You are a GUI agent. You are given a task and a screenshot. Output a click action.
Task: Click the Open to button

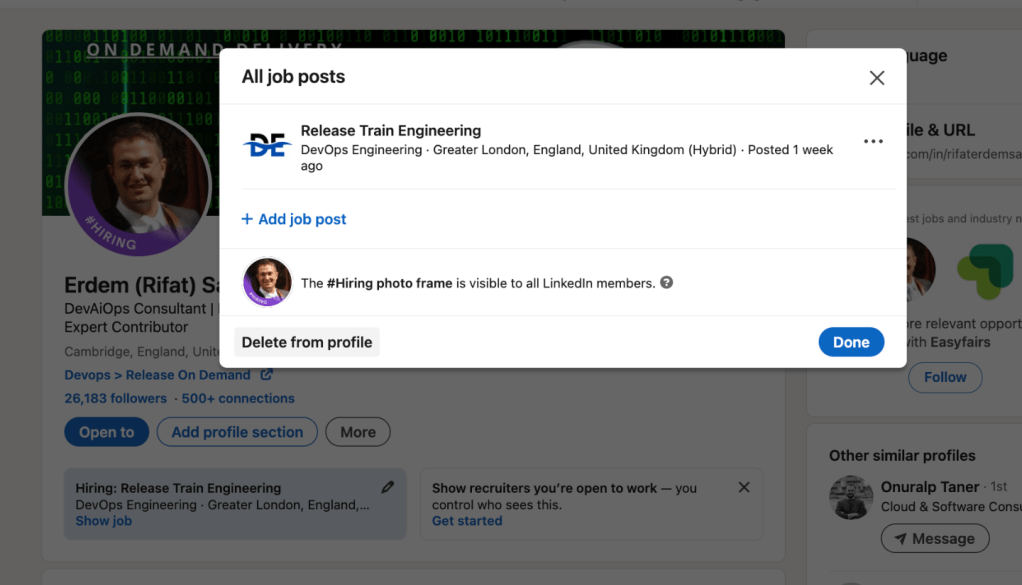[x=106, y=432]
